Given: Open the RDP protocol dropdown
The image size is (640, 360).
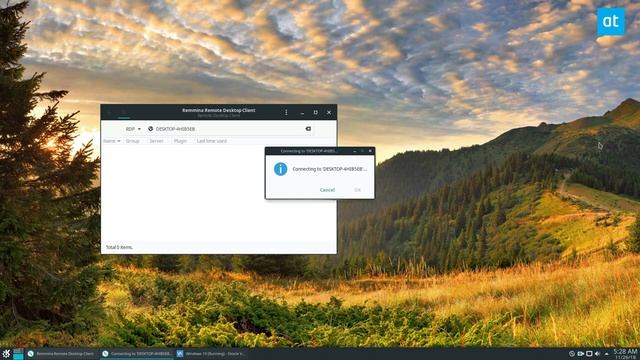Looking at the screenshot, I should [133, 129].
